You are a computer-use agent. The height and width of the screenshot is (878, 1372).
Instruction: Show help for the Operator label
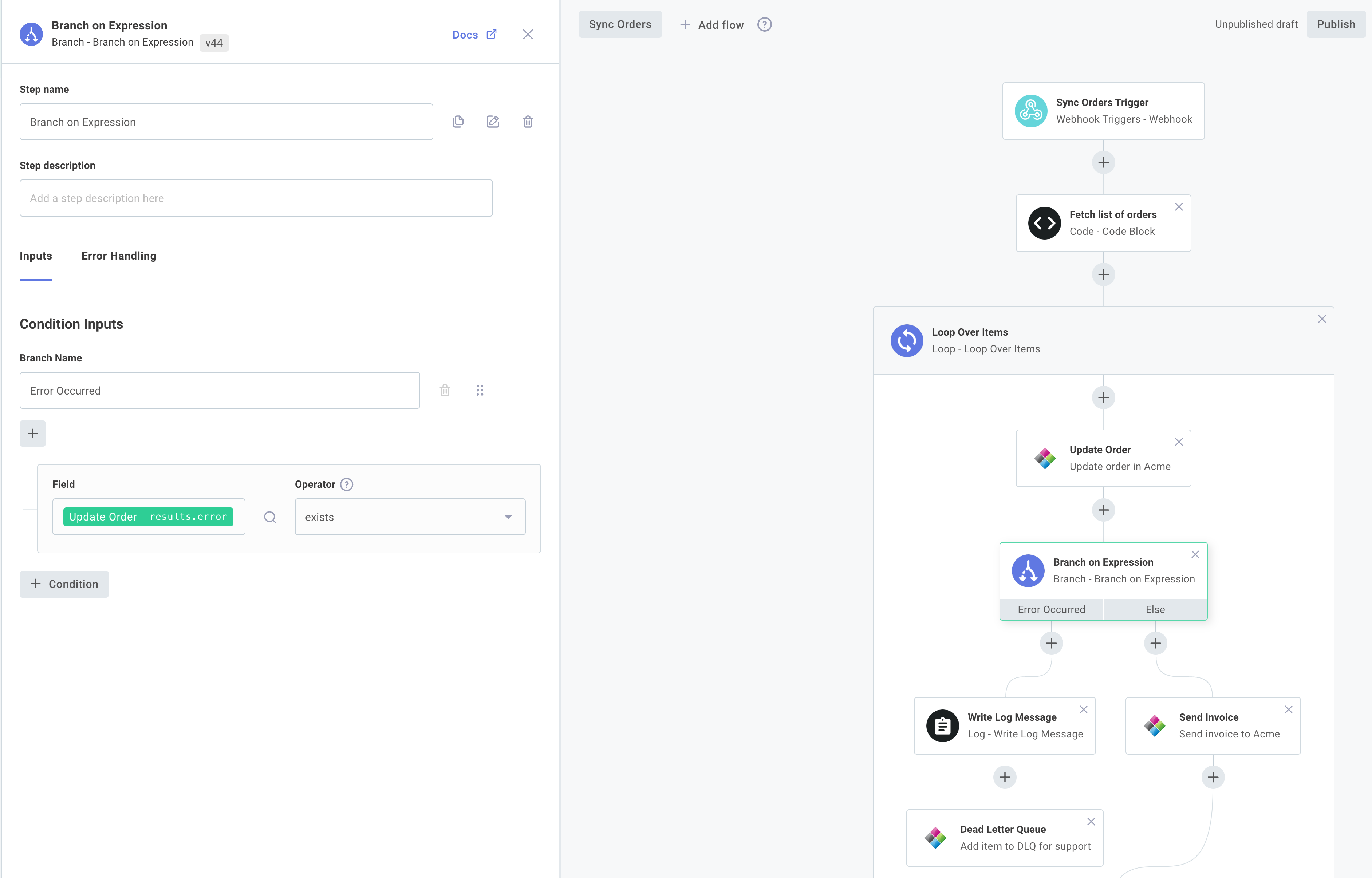coord(347,484)
